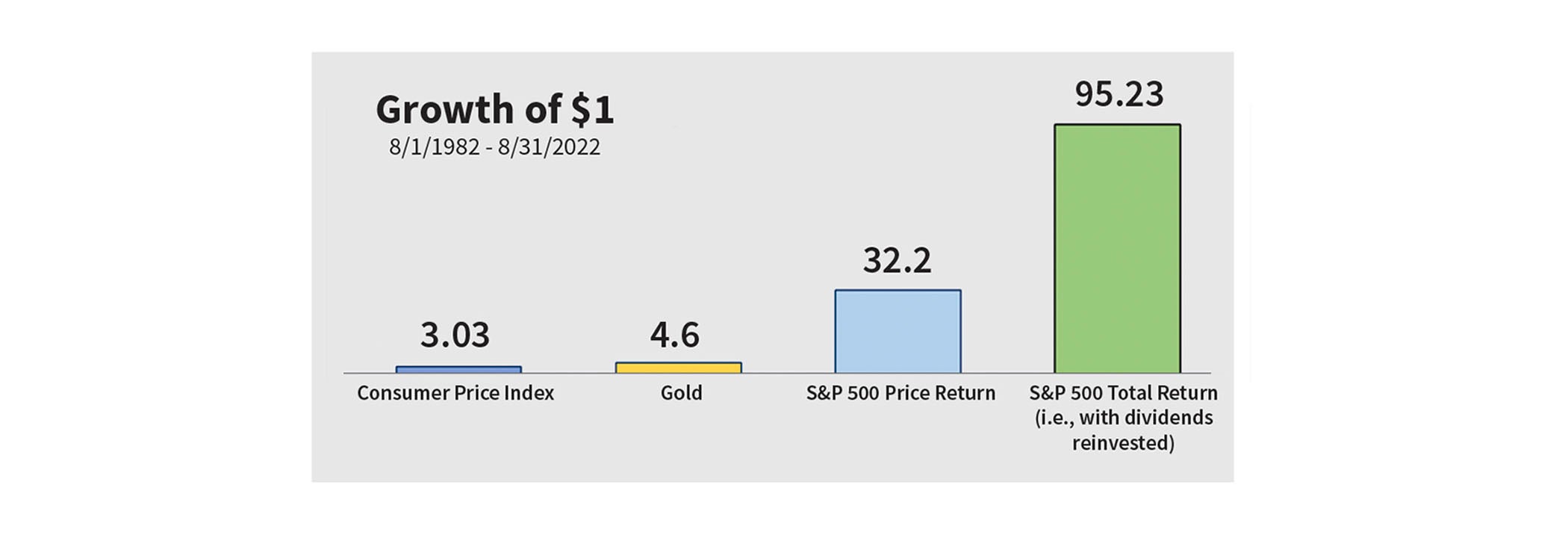Click the end date 8/31/2022
The height and width of the screenshot is (538, 1568).
point(549,147)
